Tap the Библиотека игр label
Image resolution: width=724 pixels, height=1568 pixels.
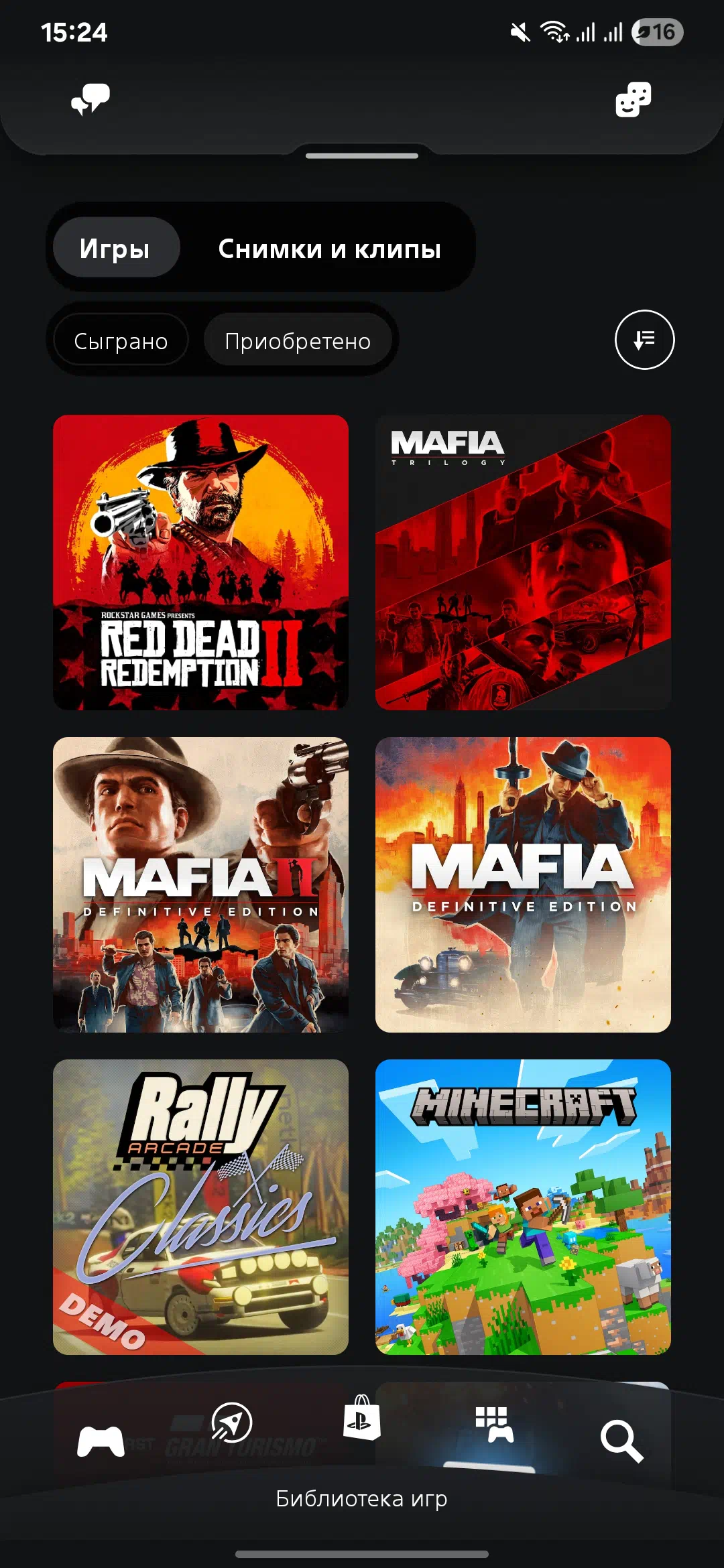click(361, 1498)
